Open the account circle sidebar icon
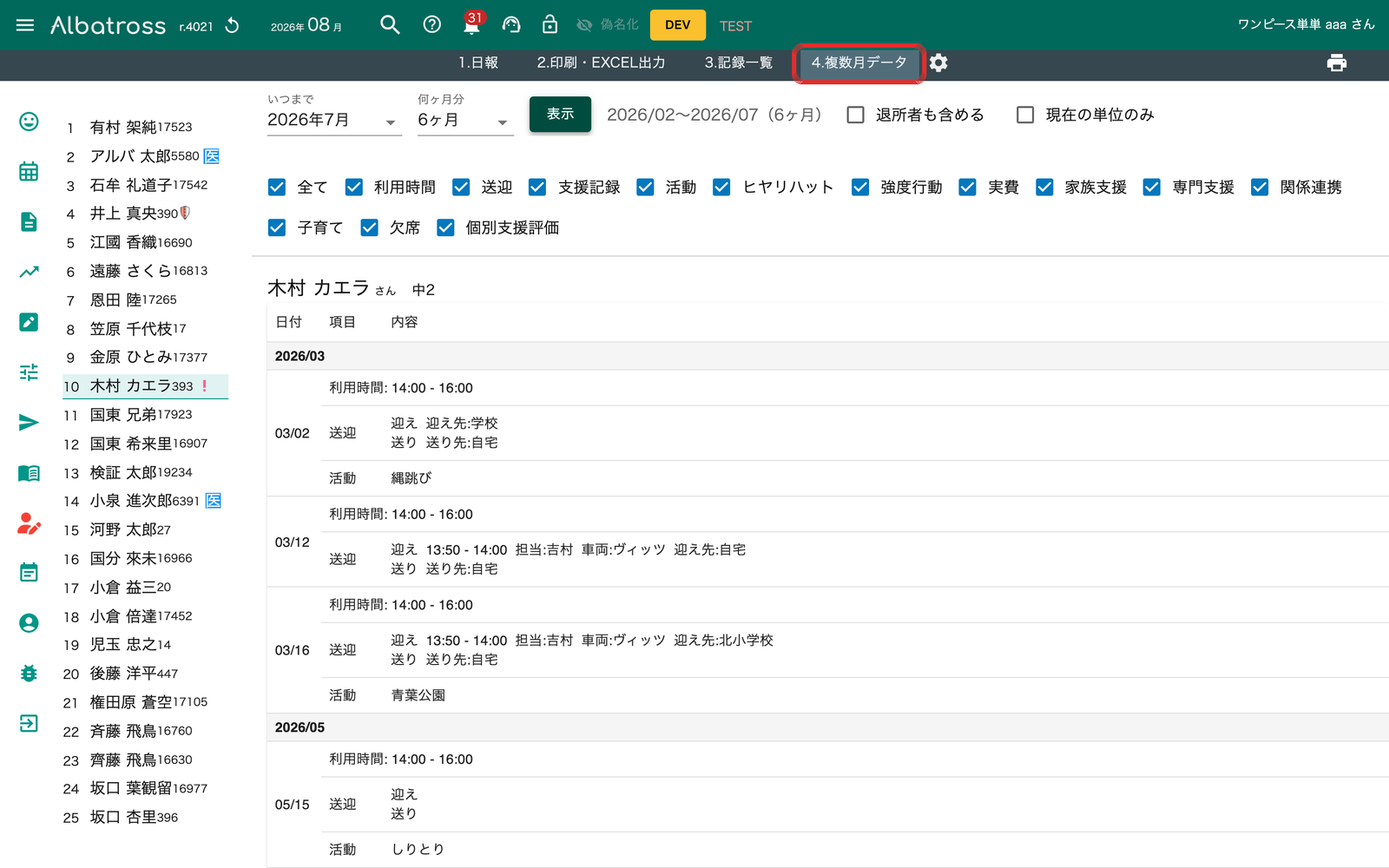 [29, 623]
